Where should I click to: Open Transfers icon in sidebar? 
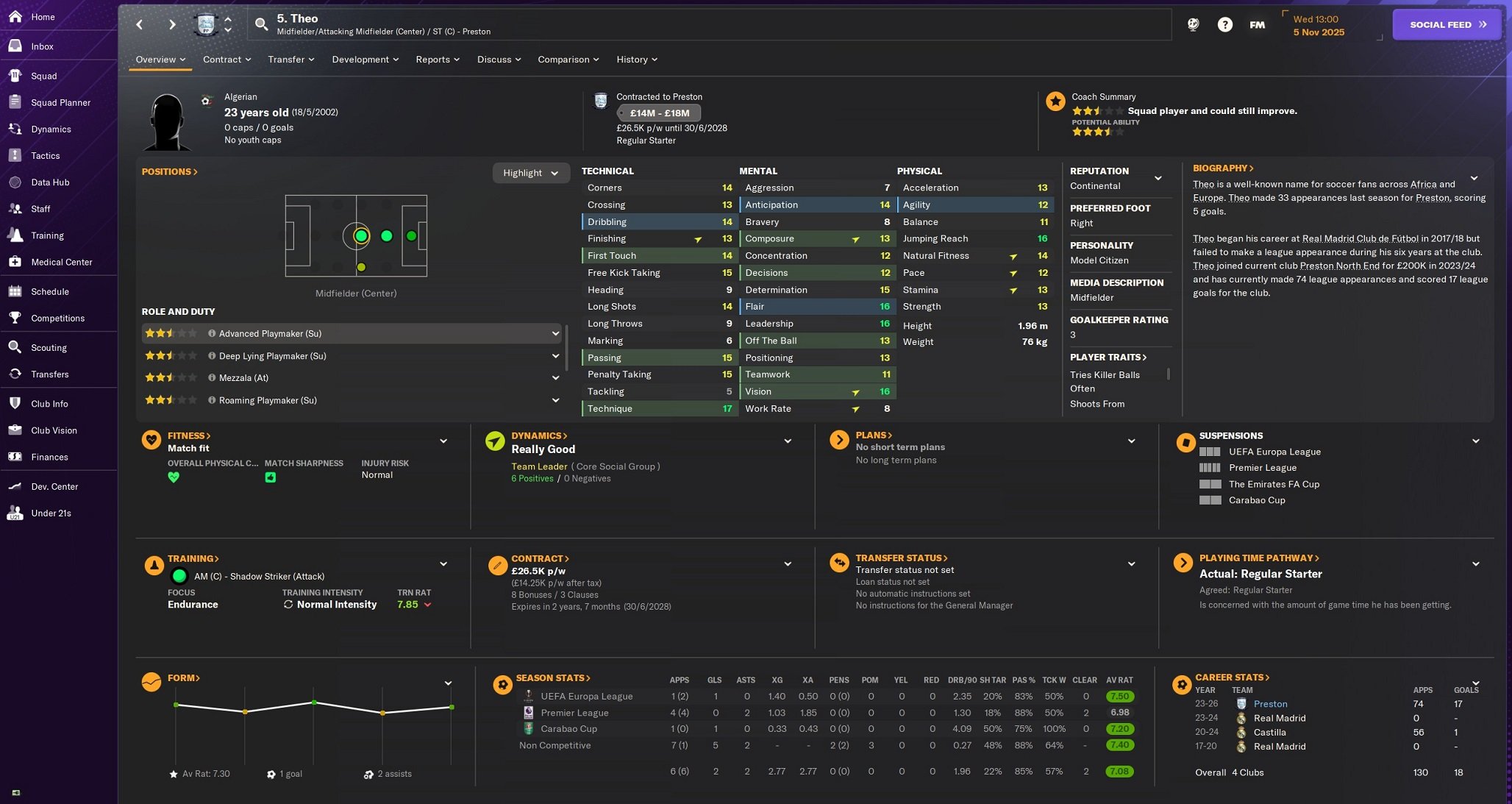point(15,374)
